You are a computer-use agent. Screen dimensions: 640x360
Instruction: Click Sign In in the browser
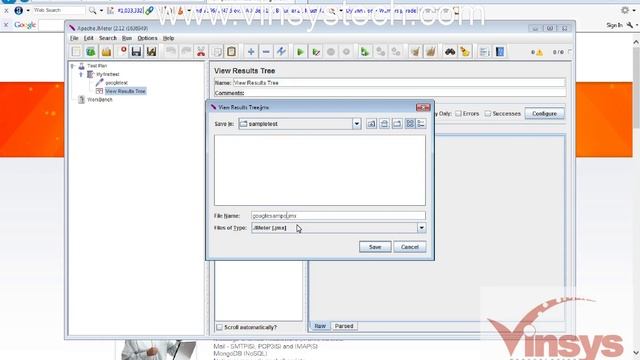[614, 25]
